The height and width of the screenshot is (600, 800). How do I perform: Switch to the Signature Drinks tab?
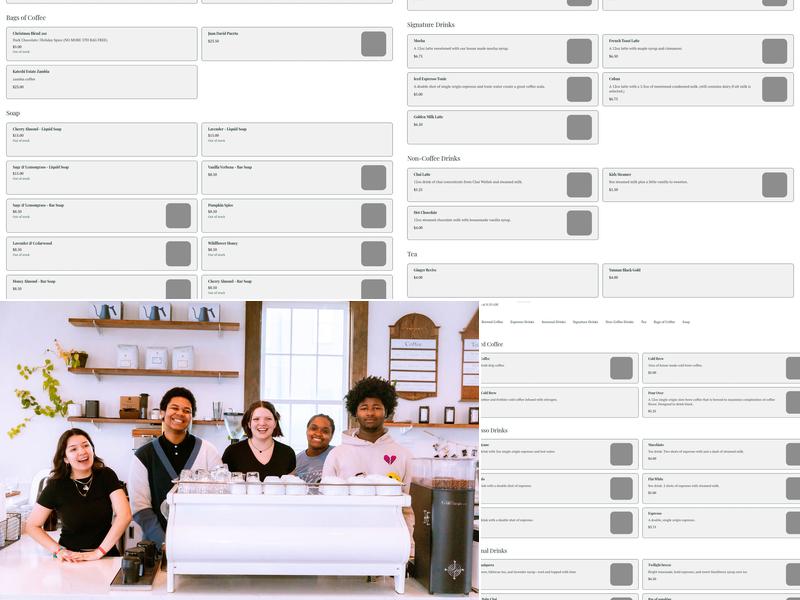[585, 322]
